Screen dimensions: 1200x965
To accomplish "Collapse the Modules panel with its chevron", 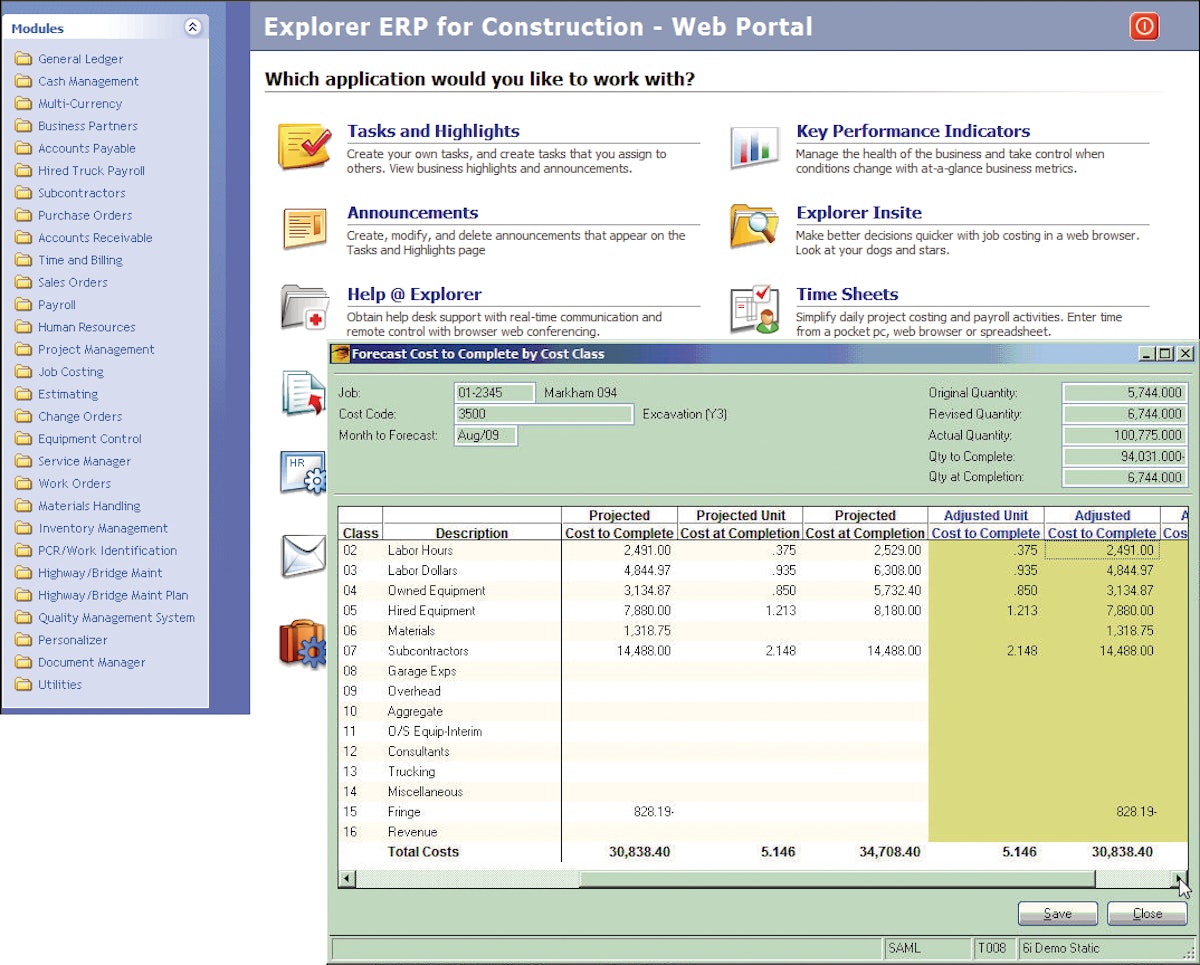I will click(x=193, y=28).
